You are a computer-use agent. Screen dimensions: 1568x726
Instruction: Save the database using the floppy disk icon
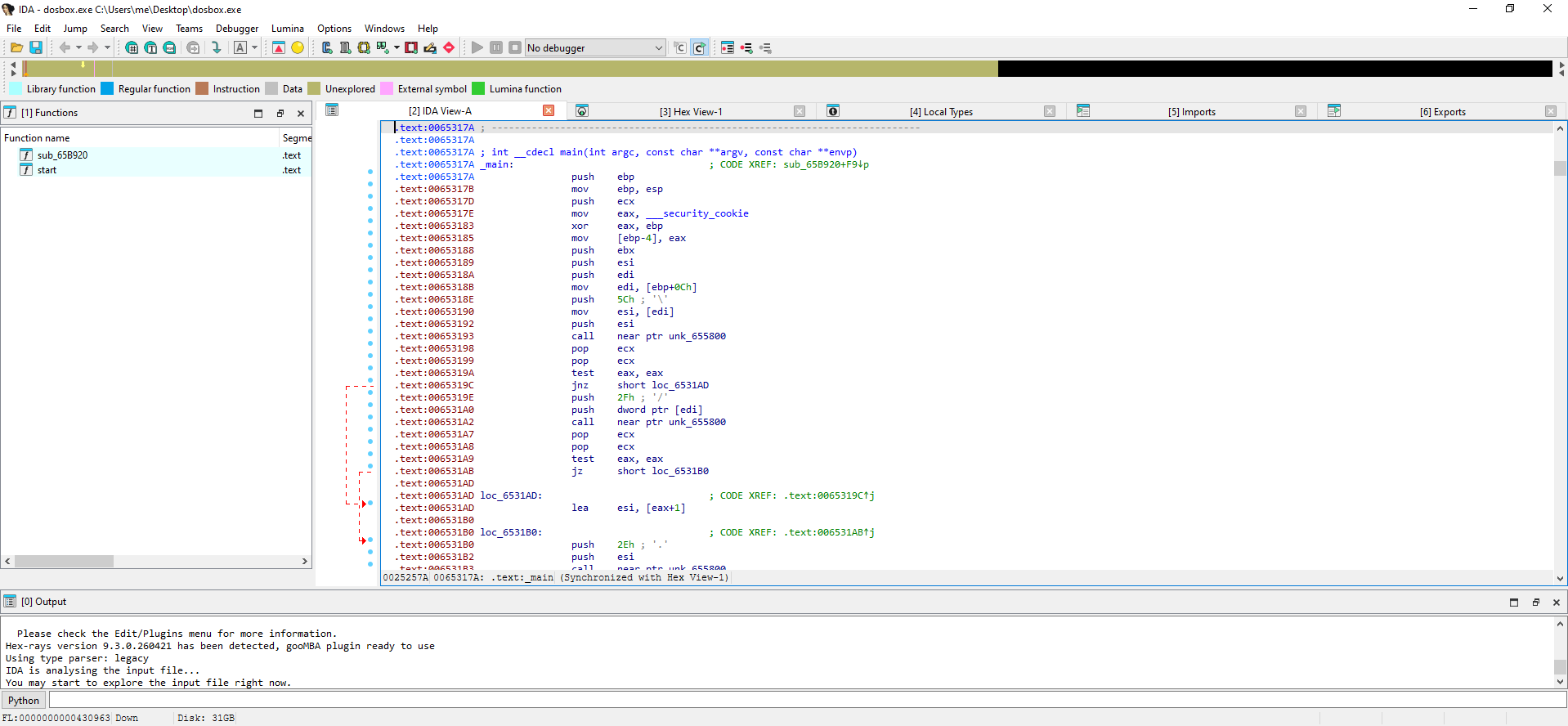36,47
